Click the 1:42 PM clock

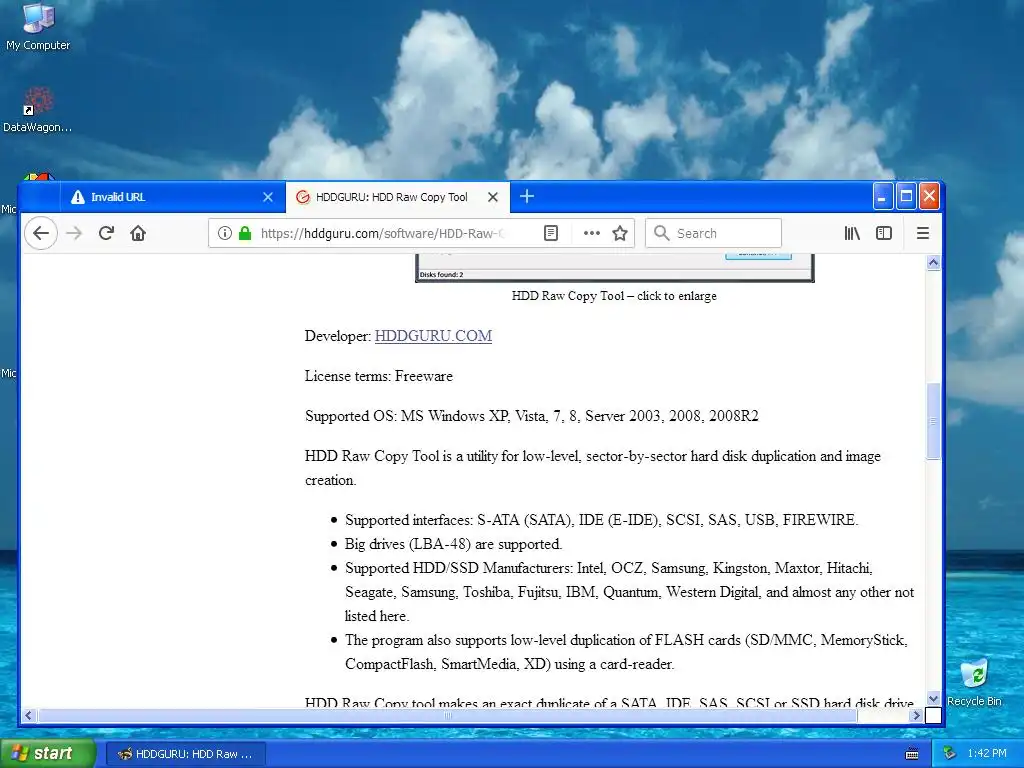(987, 753)
